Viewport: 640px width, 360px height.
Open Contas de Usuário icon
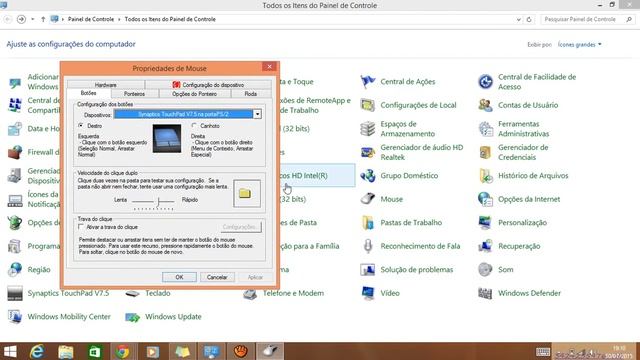pyautogui.click(x=485, y=105)
